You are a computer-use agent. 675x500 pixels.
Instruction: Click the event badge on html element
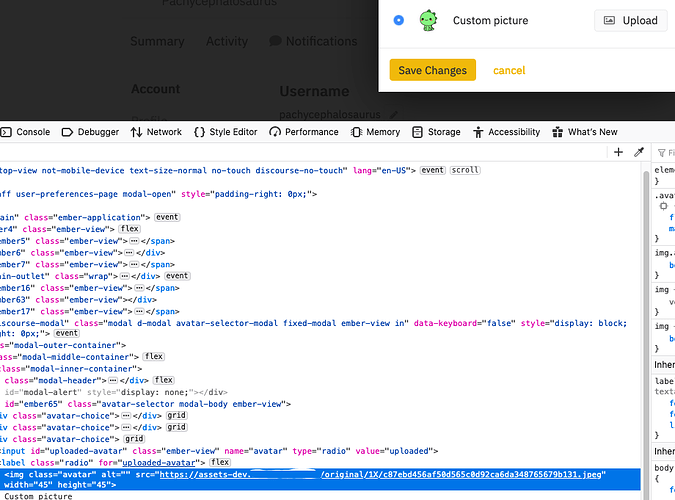[432, 170]
